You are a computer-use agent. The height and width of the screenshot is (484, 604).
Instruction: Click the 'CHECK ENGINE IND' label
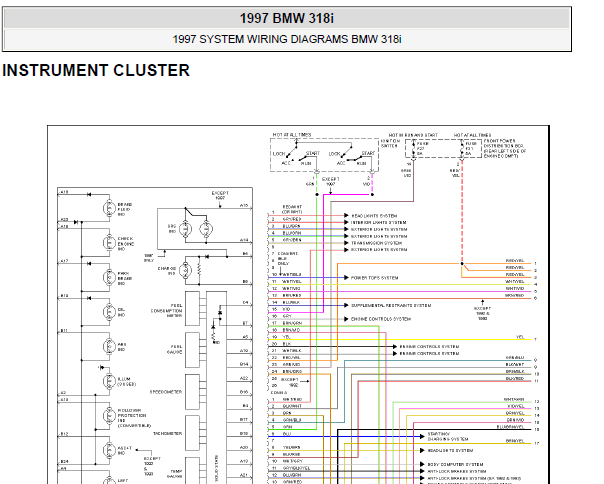click(126, 244)
